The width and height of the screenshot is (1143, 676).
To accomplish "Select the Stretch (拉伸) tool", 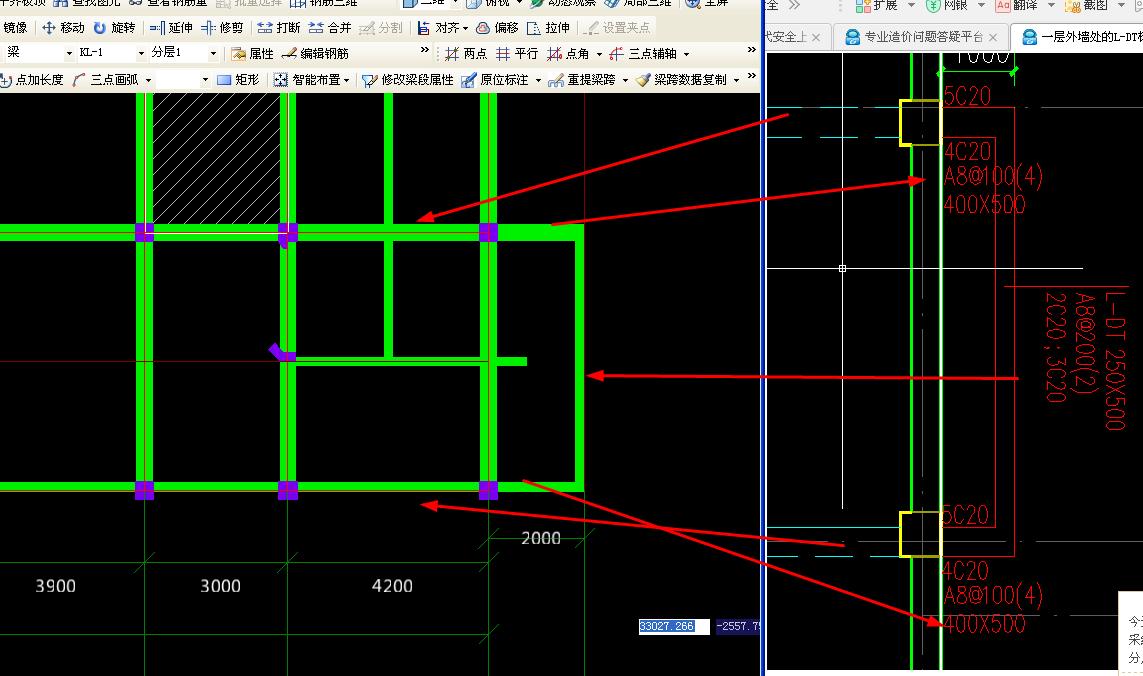I will click(x=548, y=28).
